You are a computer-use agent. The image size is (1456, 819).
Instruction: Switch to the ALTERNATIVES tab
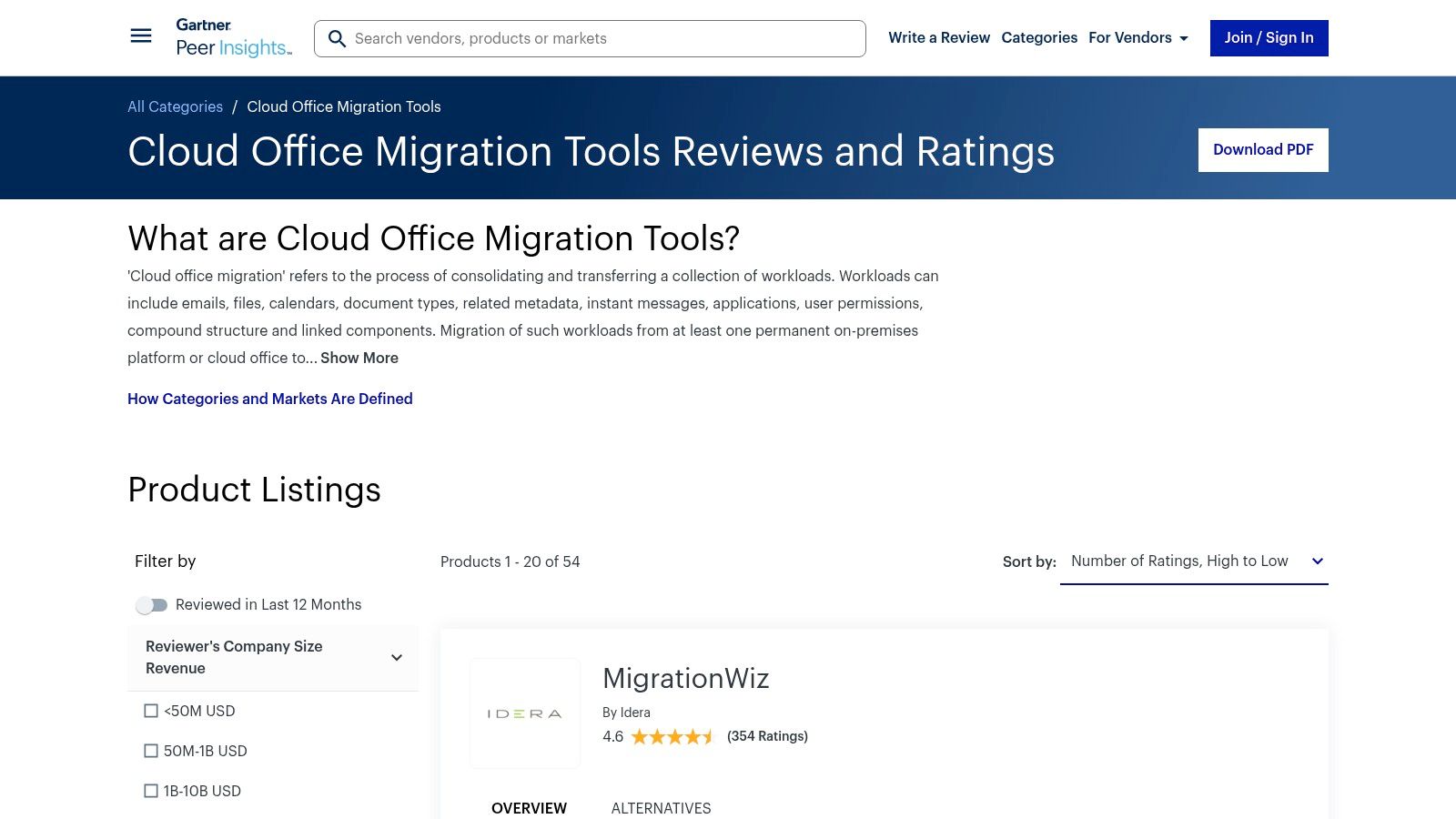662,808
